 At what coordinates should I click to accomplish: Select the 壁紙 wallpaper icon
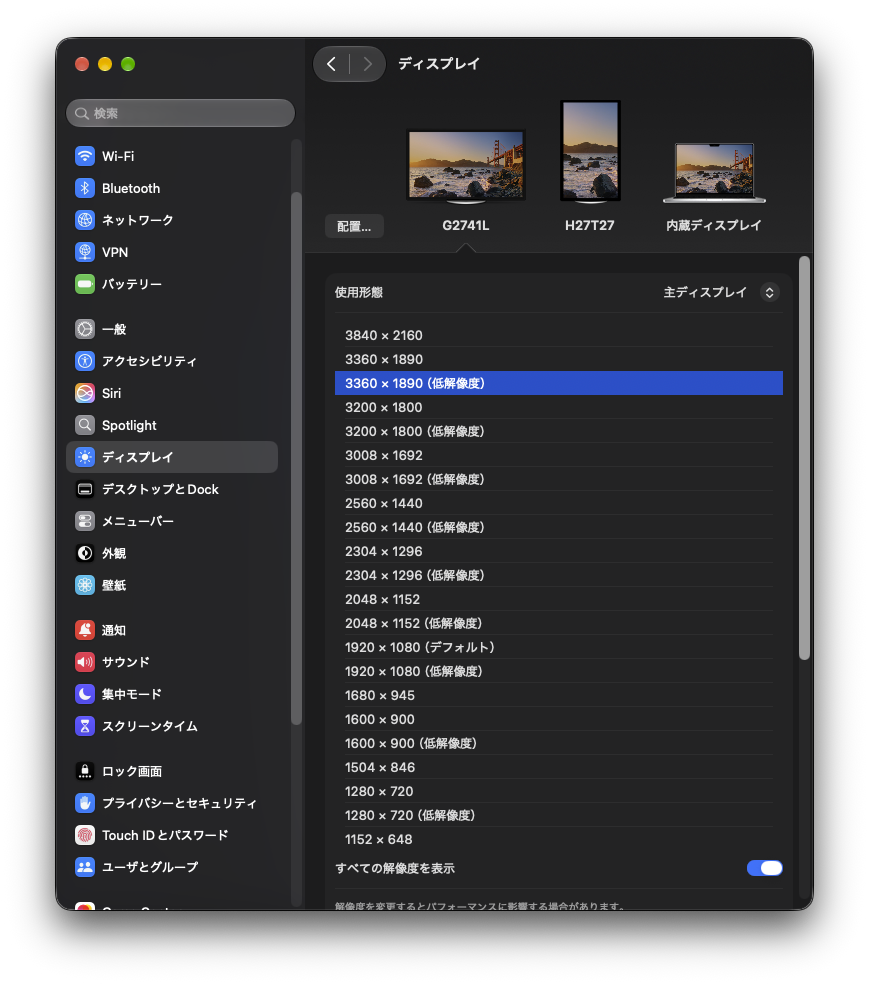pos(85,586)
